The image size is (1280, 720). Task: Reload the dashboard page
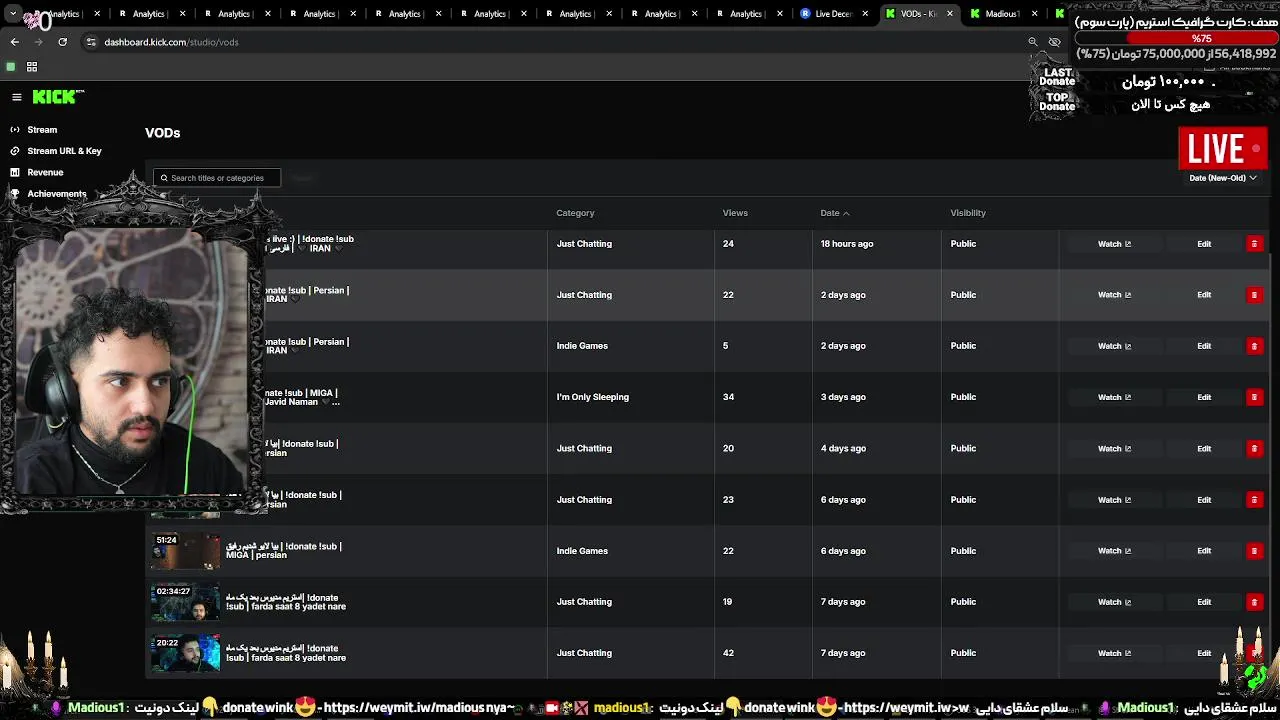62,42
